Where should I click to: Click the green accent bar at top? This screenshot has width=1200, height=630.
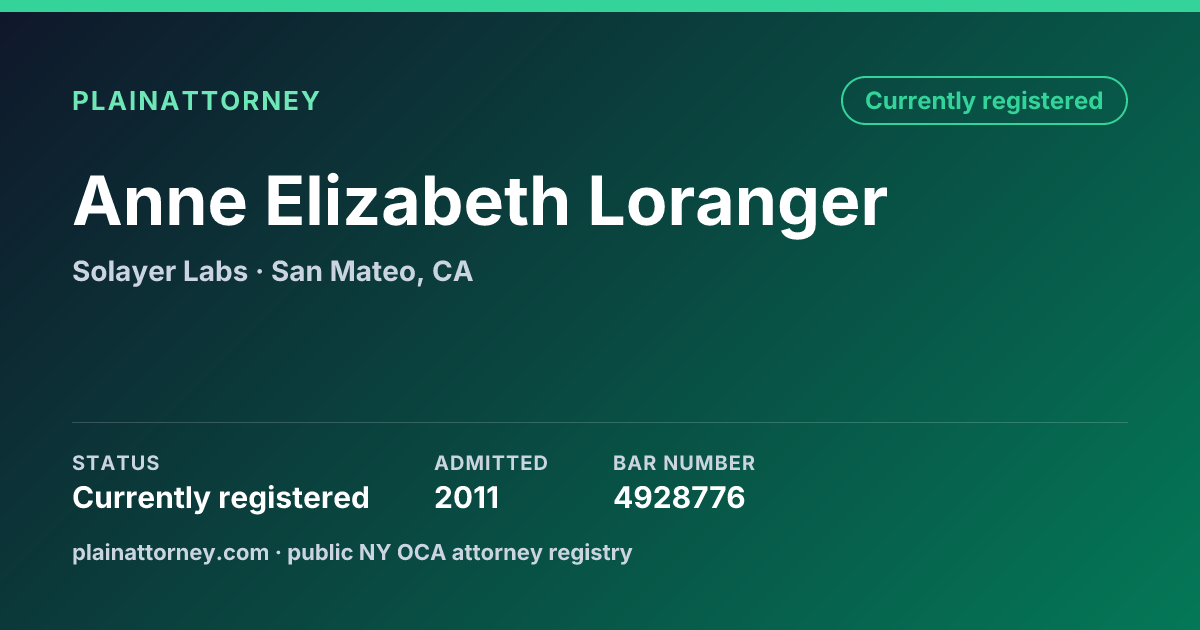(x=600, y=6)
